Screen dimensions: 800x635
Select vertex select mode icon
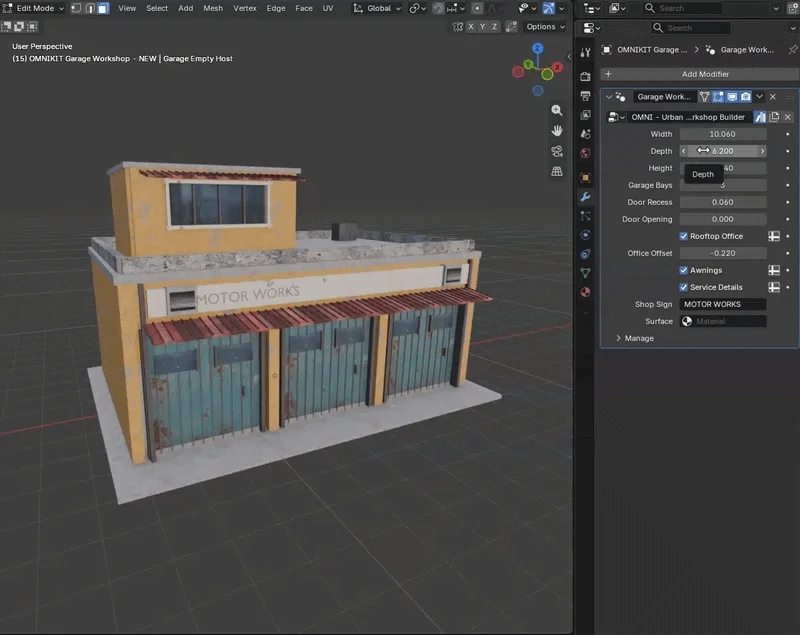[76, 8]
